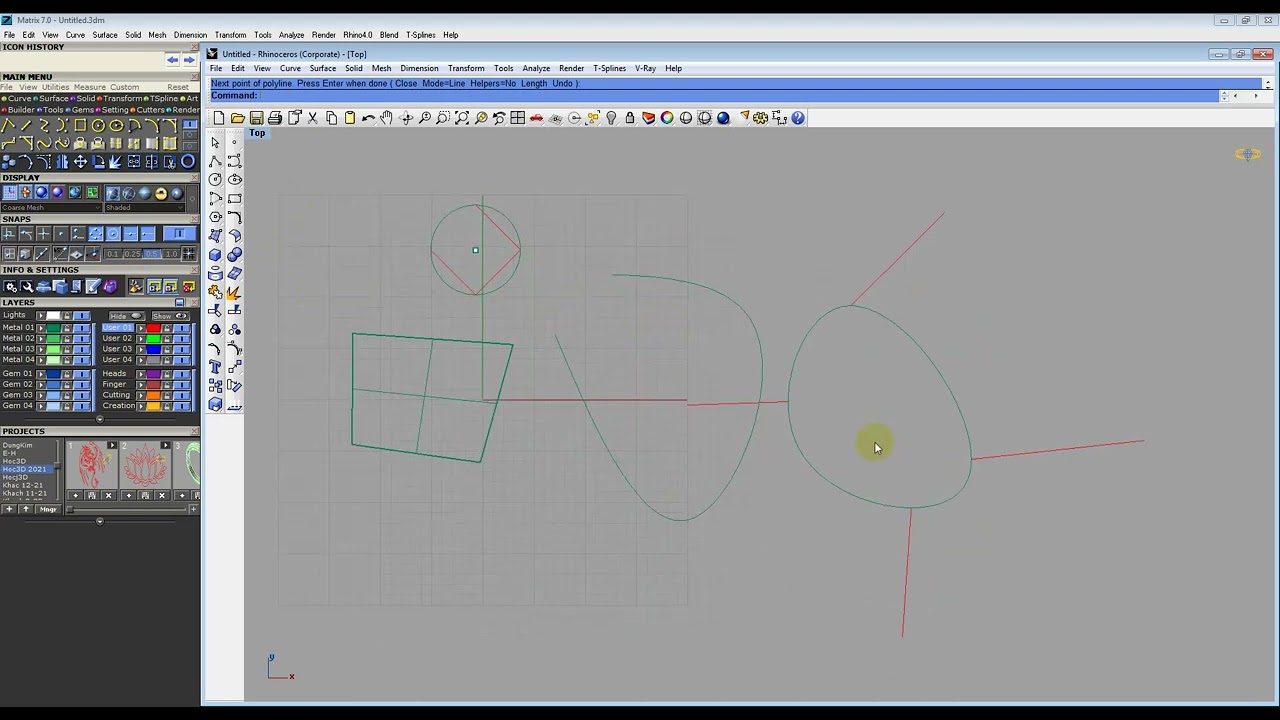1280x720 pixels.
Task: Click the Undo option in command prompt
Action: point(562,83)
